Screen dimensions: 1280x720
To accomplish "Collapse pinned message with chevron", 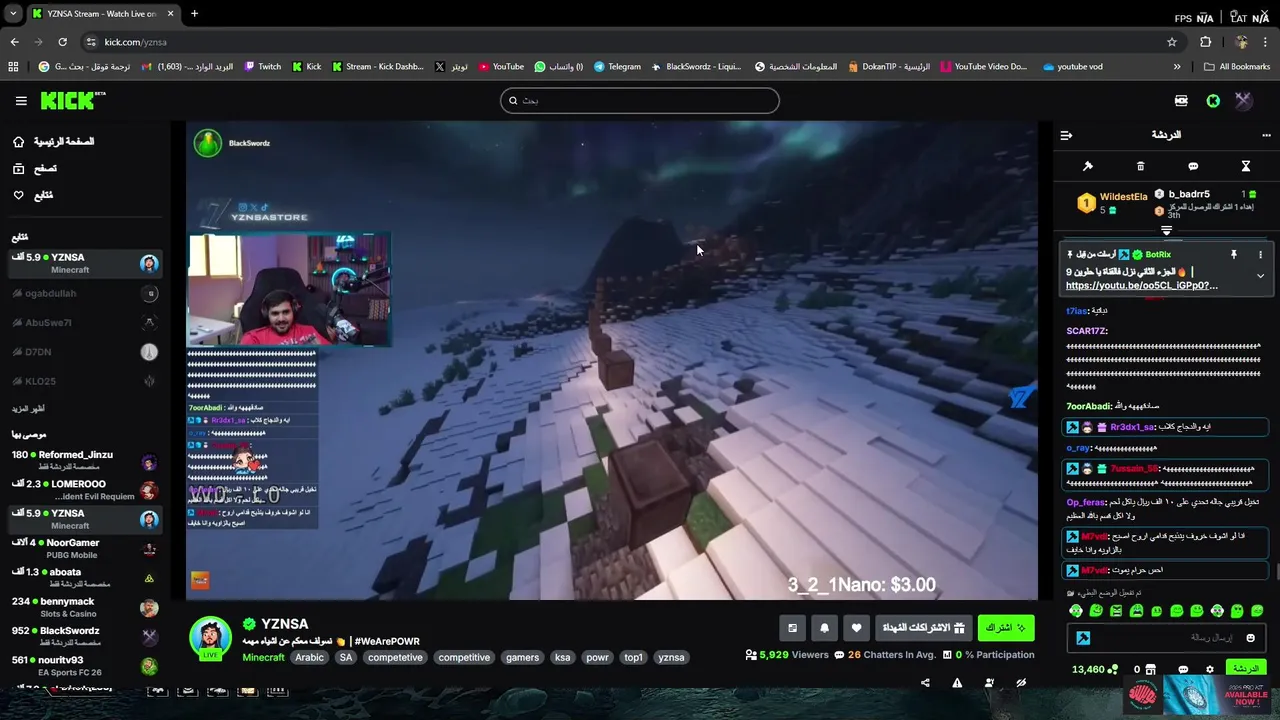I will 1260,276.
